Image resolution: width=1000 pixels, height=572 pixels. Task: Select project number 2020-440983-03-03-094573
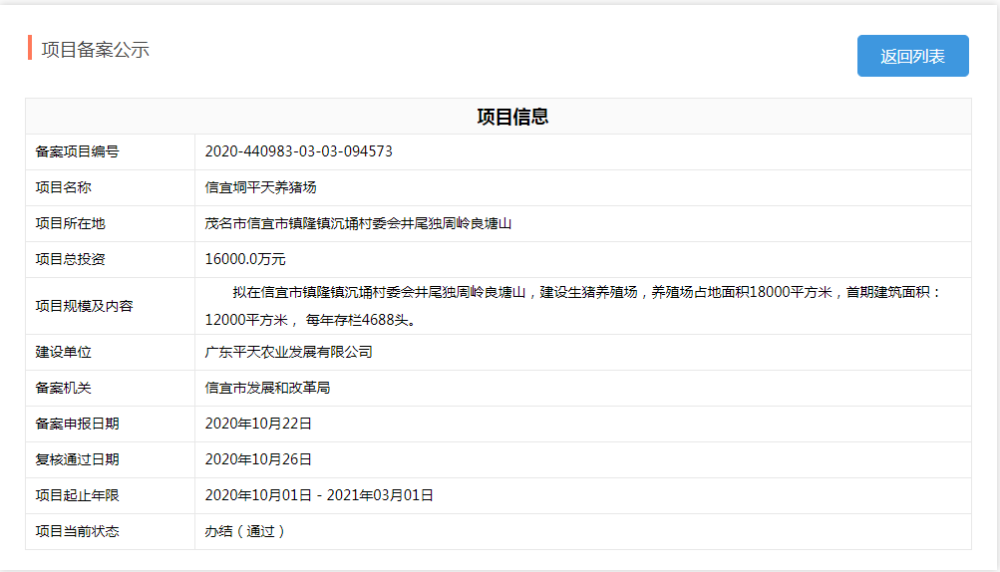298,152
